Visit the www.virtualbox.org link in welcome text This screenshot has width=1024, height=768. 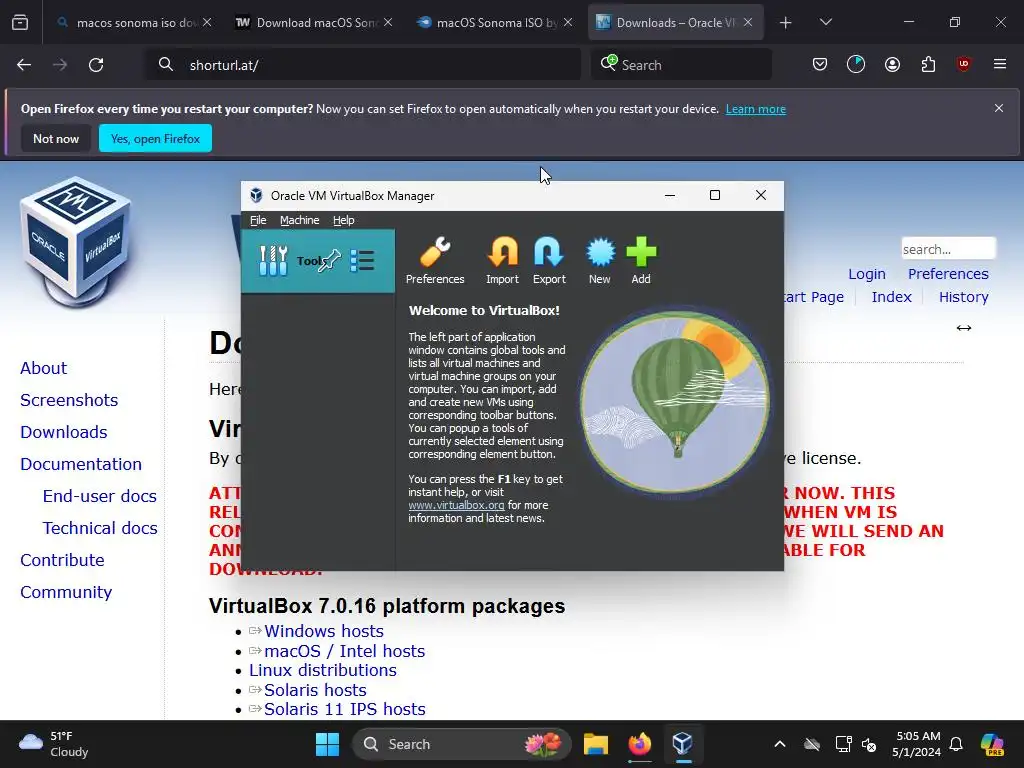tap(456, 505)
